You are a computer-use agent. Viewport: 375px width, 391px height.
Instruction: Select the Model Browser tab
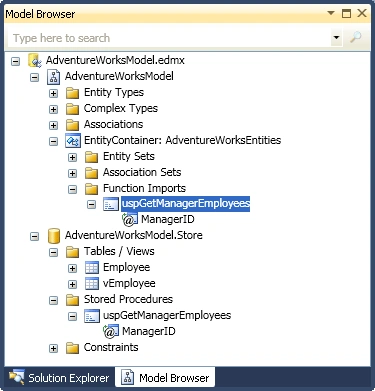(165, 378)
